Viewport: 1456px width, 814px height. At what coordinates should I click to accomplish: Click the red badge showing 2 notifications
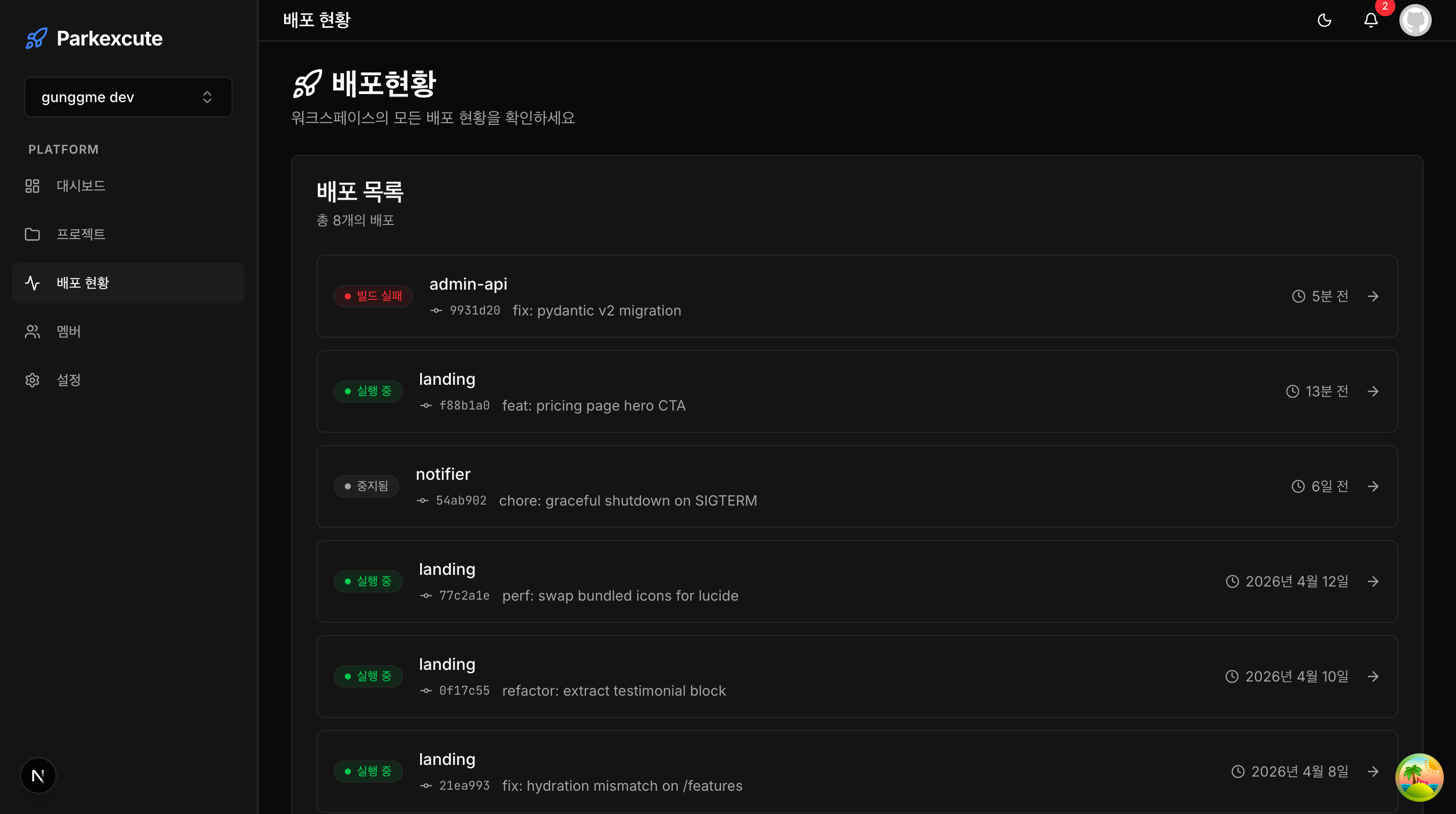click(1384, 7)
